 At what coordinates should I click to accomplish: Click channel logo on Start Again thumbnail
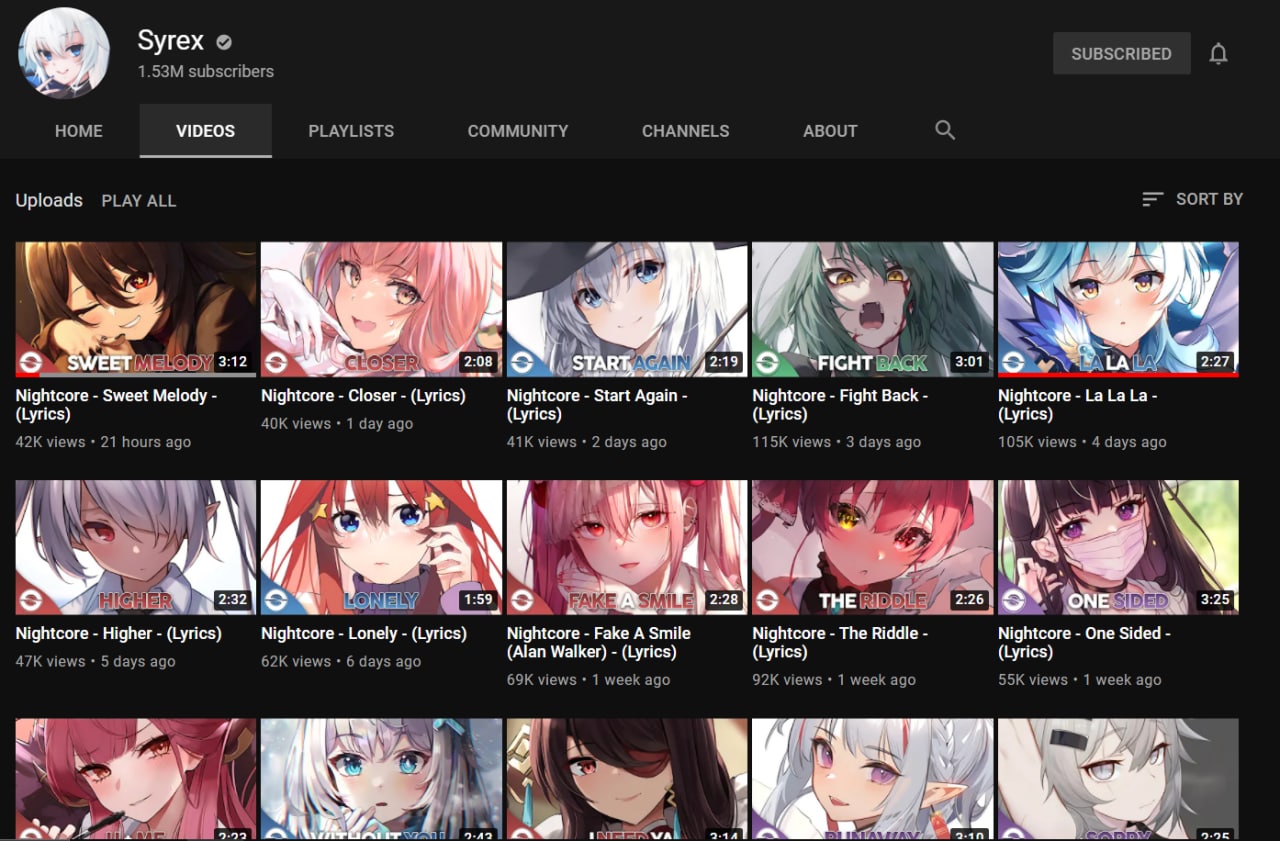point(522,362)
